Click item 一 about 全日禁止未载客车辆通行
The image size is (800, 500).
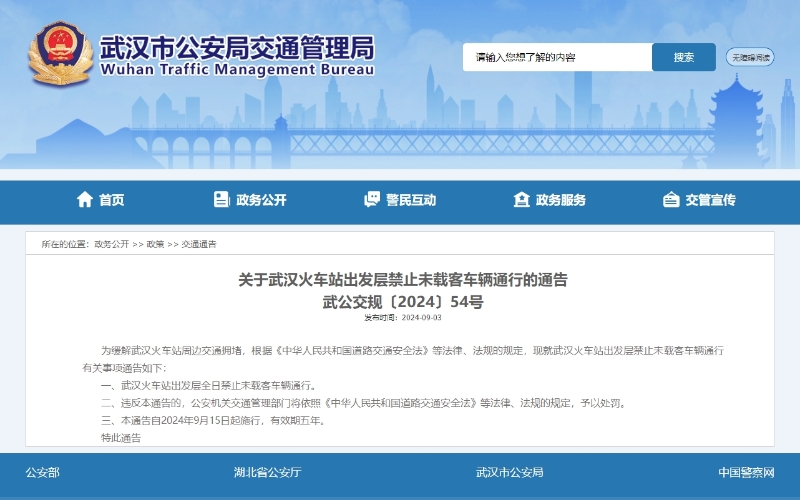(x=209, y=386)
